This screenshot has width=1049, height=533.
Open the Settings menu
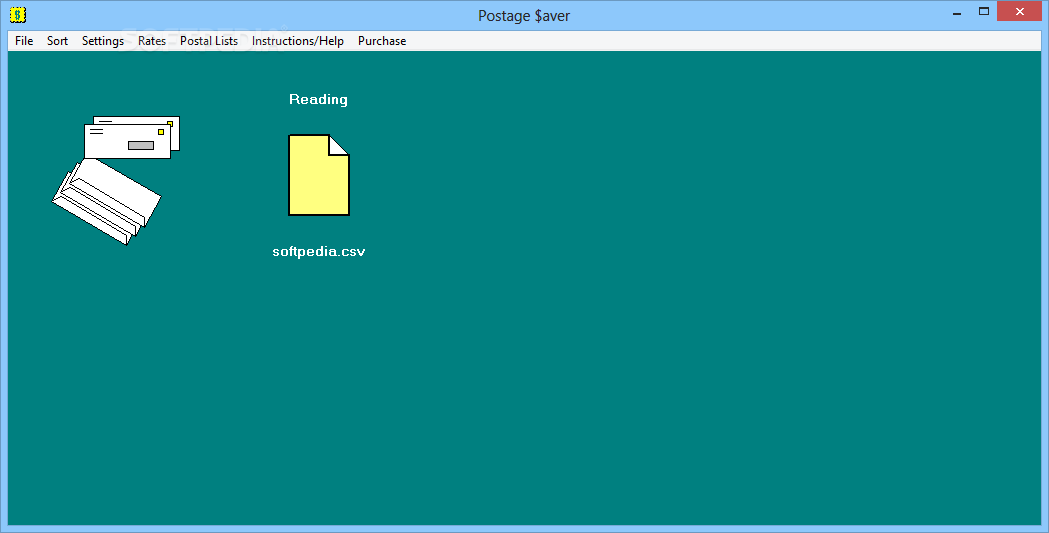pyautogui.click(x=102, y=41)
